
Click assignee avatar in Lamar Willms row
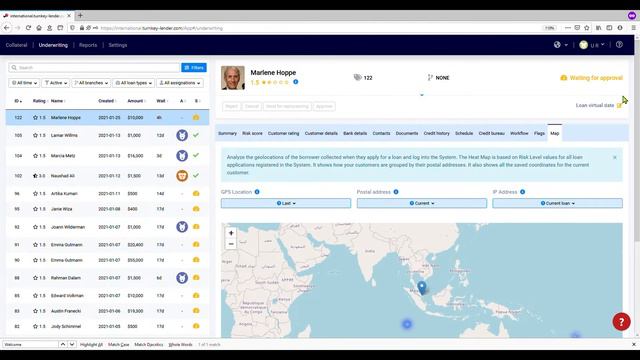click(x=182, y=135)
